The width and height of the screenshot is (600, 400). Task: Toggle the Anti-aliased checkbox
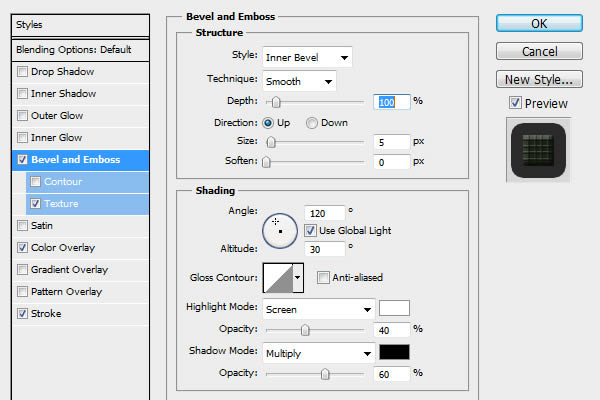(x=324, y=277)
